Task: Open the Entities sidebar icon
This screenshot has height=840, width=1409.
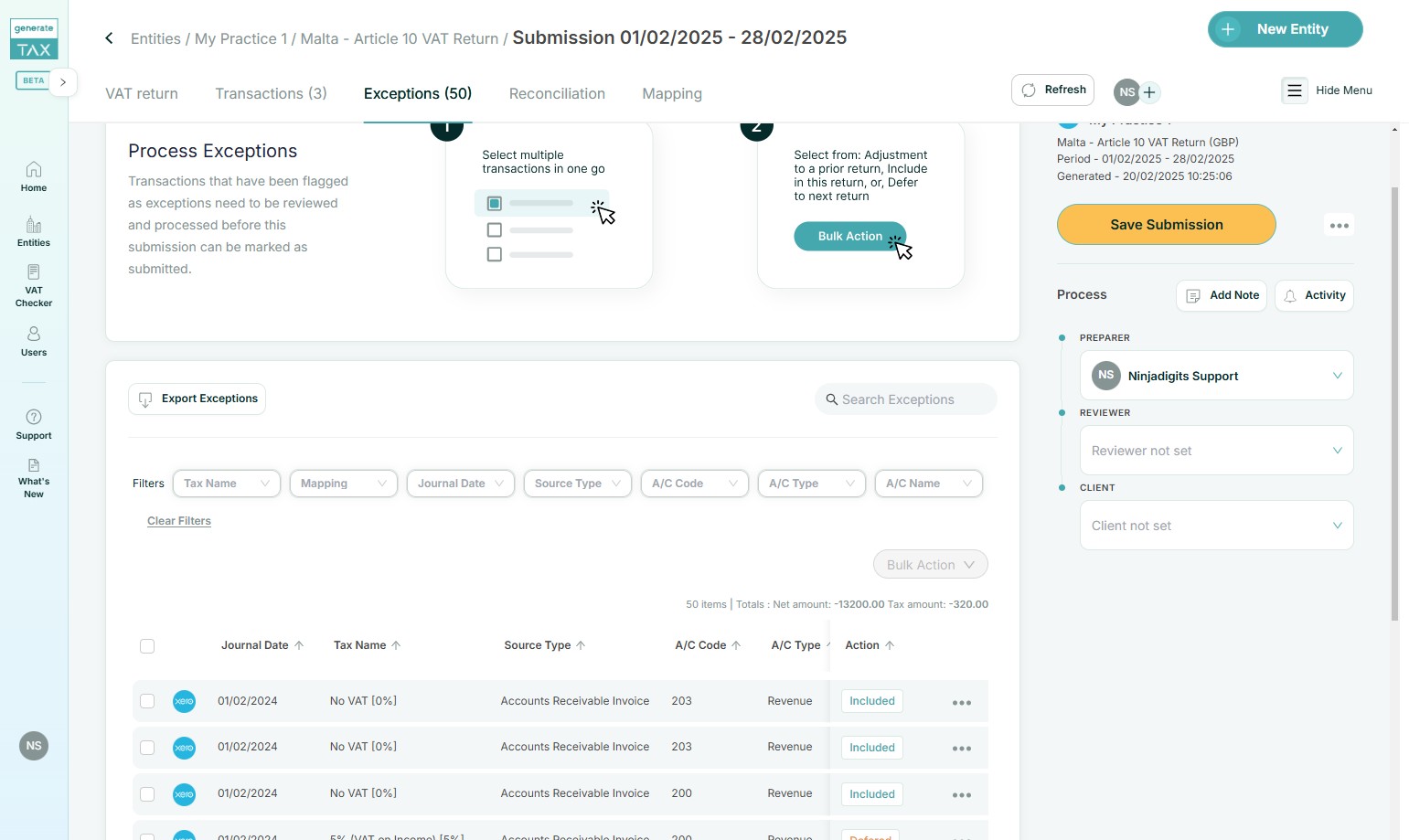Action: coord(34,231)
